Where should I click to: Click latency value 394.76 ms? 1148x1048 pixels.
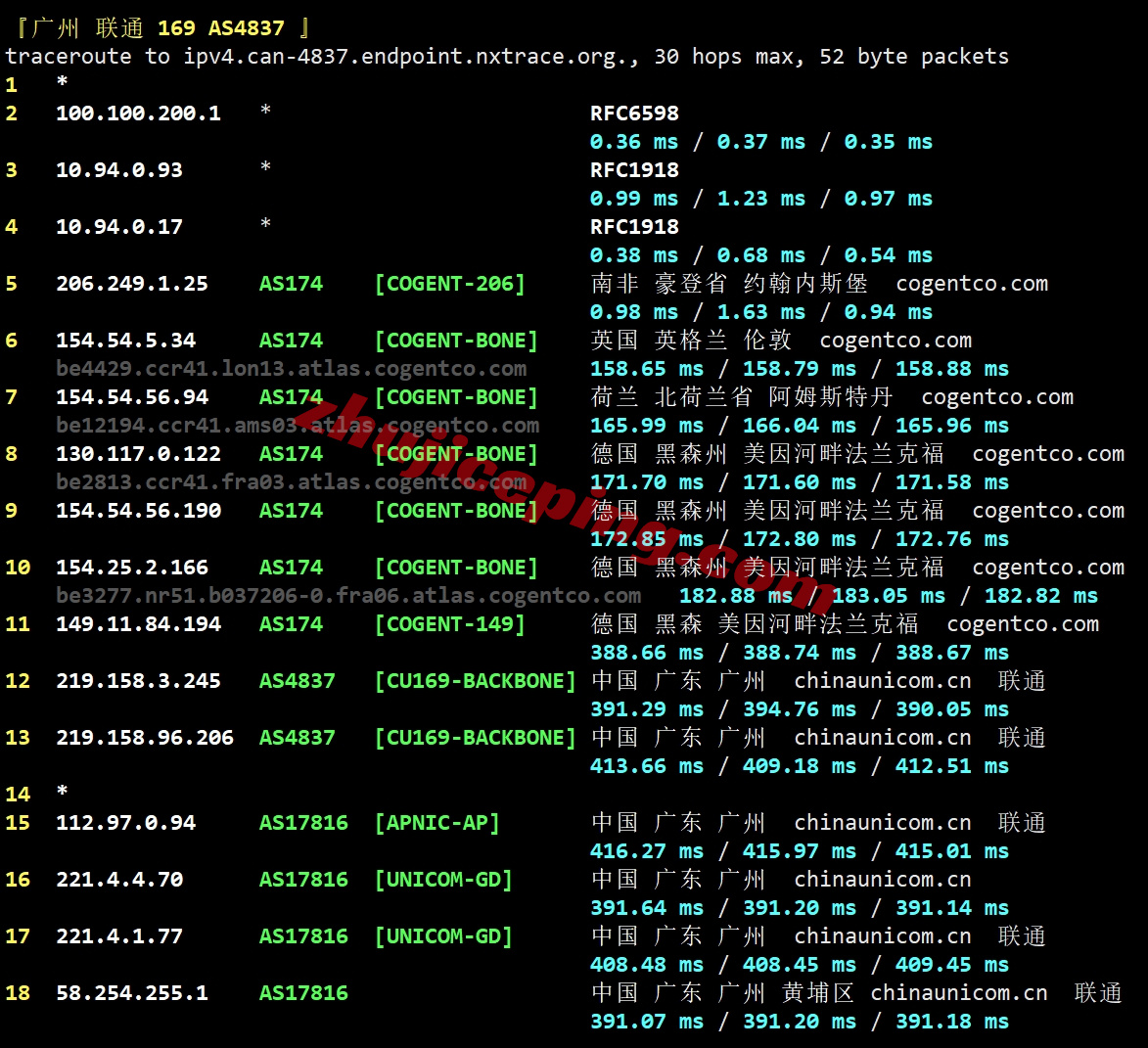[x=800, y=709]
